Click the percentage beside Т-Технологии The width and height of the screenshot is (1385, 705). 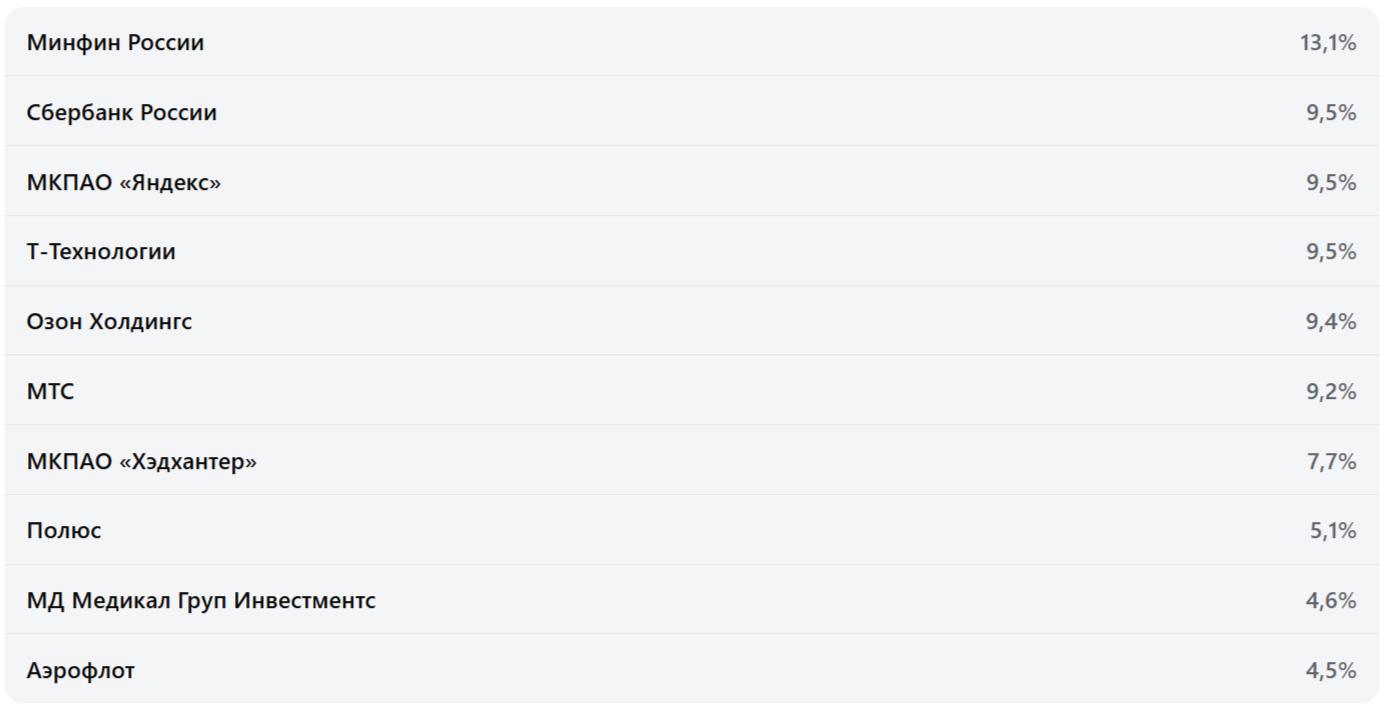click(1331, 251)
